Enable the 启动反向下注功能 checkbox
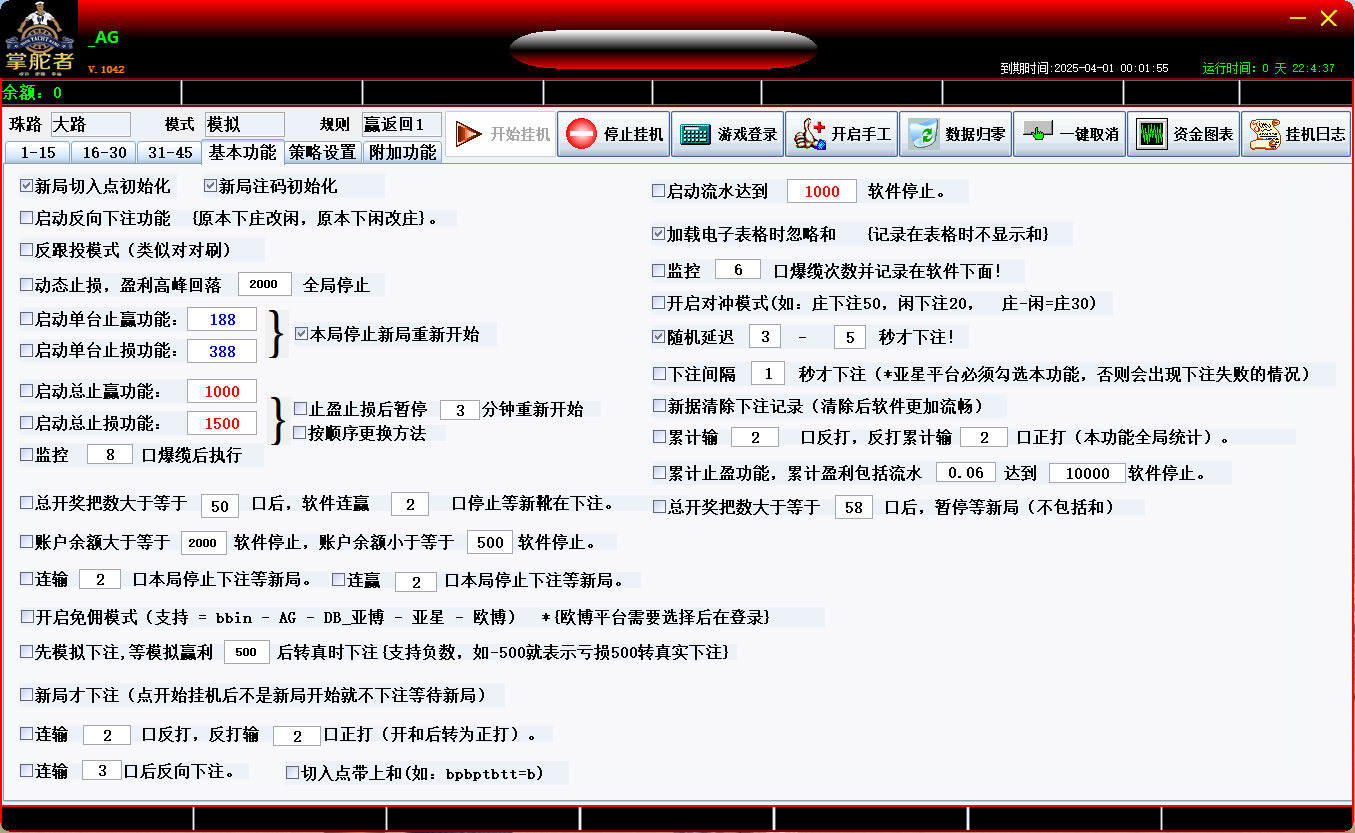 [26, 218]
